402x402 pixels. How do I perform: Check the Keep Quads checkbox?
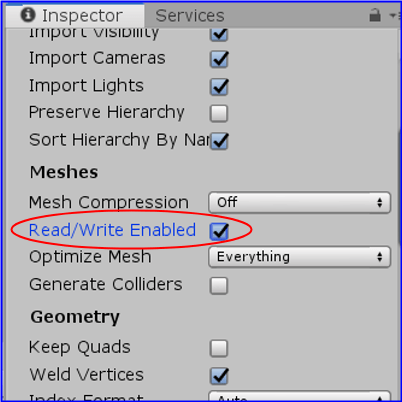219,348
